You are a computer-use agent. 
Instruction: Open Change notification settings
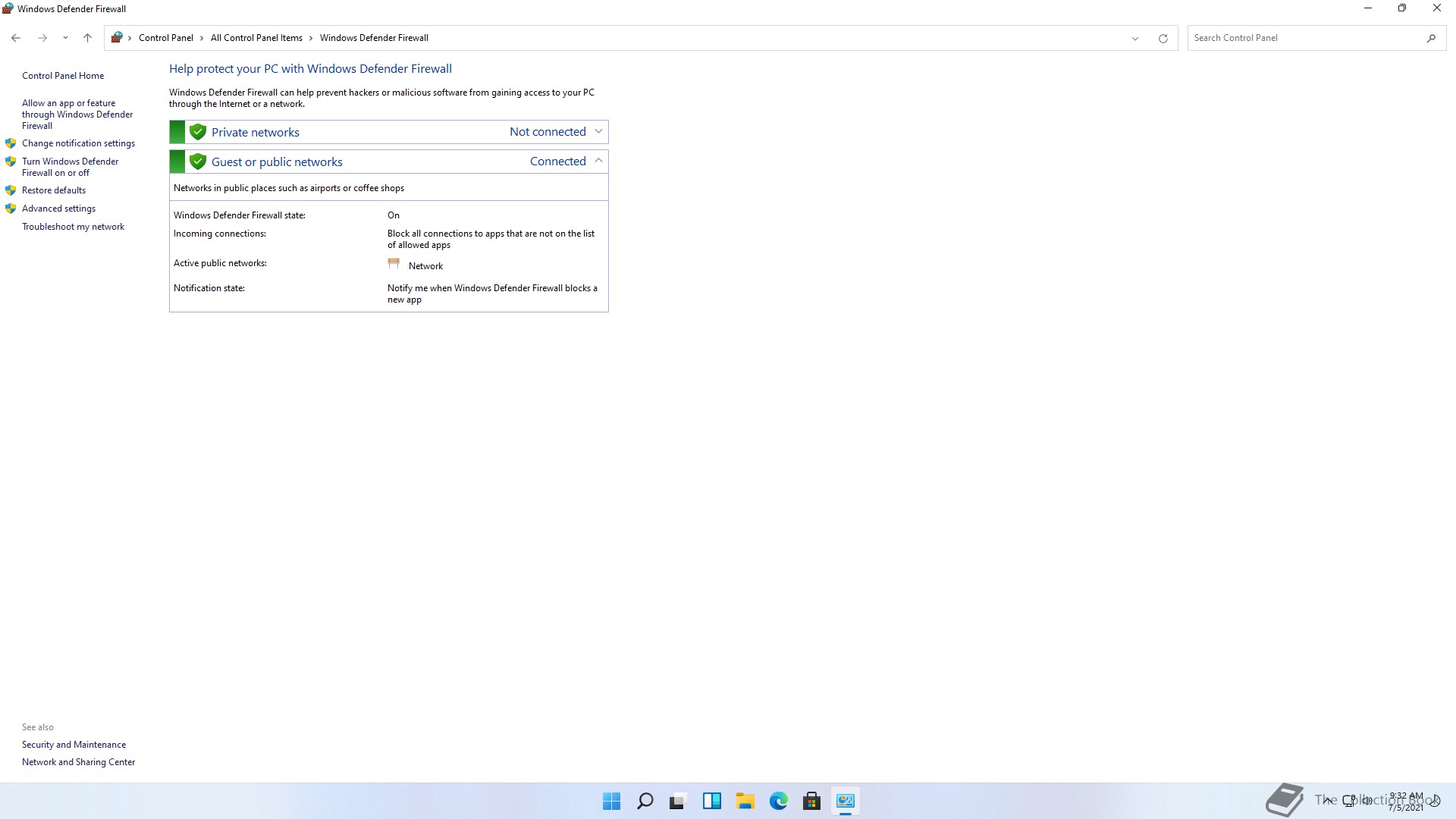tap(78, 143)
